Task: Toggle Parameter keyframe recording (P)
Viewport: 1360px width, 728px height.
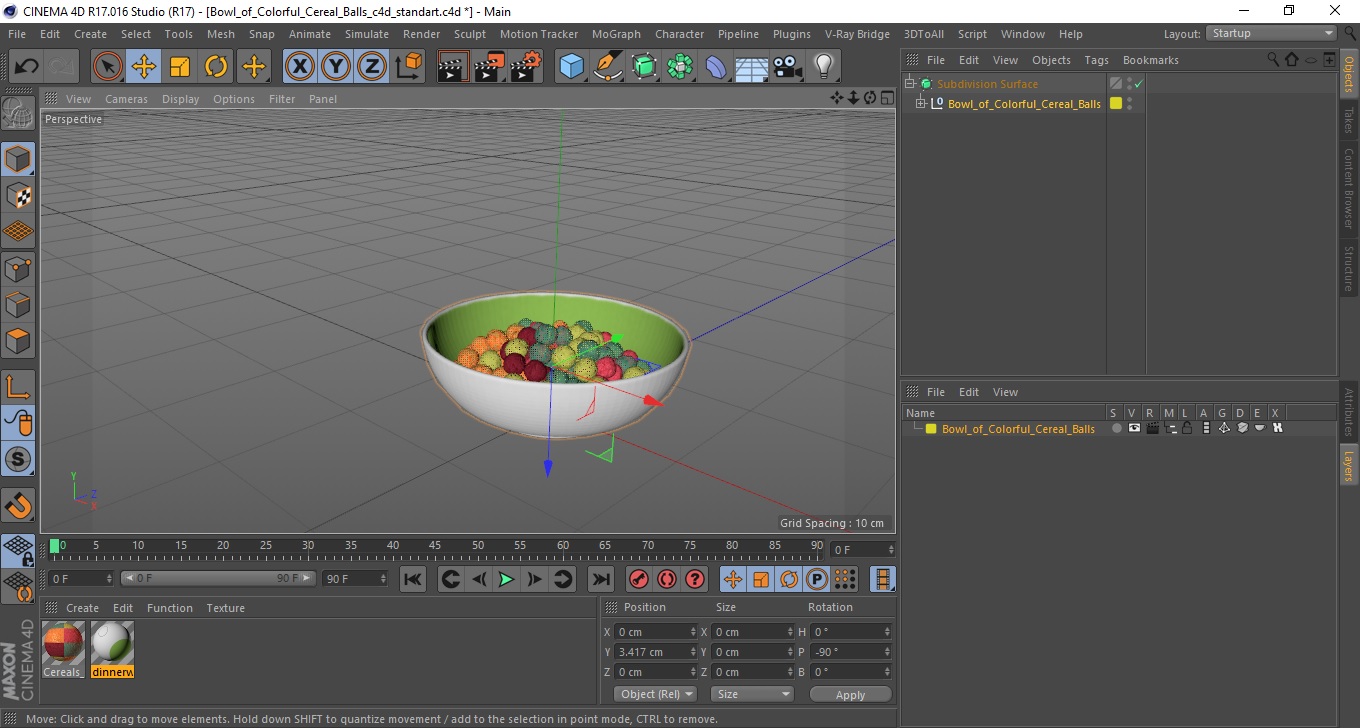Action: pyautogui.click(x=817, y=579)
